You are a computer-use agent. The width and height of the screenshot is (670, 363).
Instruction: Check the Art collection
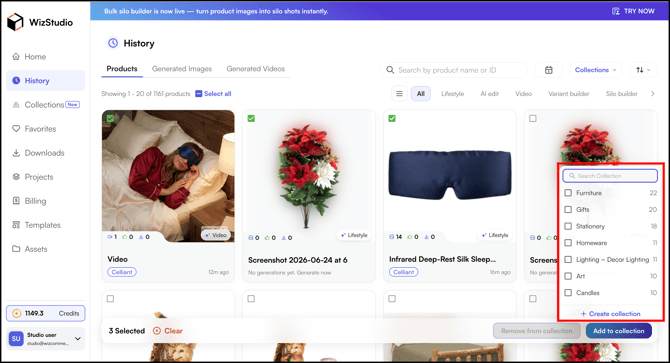[568, 276]
